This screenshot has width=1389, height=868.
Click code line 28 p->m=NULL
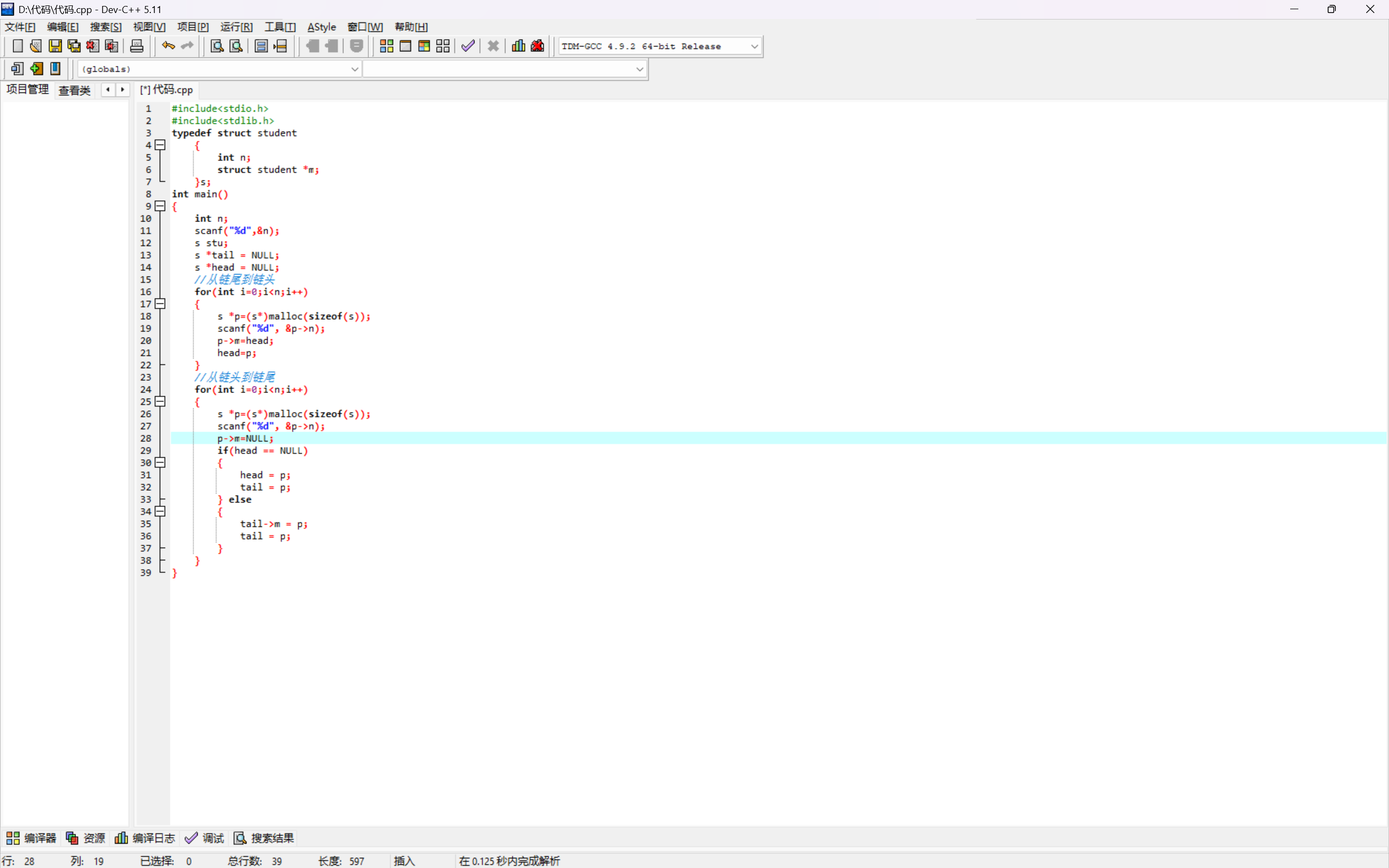pyautogui.click(x=246, y=439)
